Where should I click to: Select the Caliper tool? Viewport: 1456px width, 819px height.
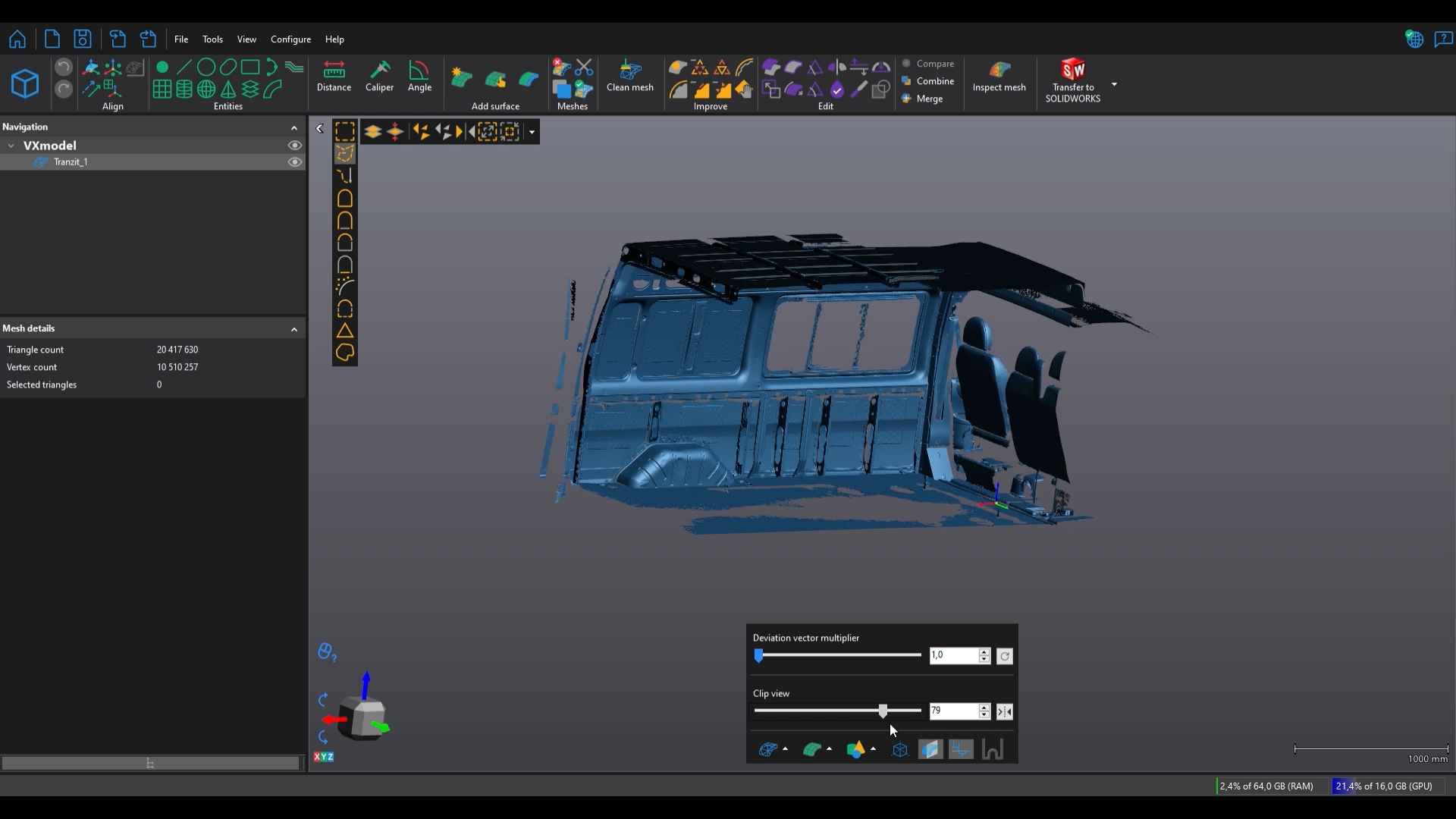(379, 76)
